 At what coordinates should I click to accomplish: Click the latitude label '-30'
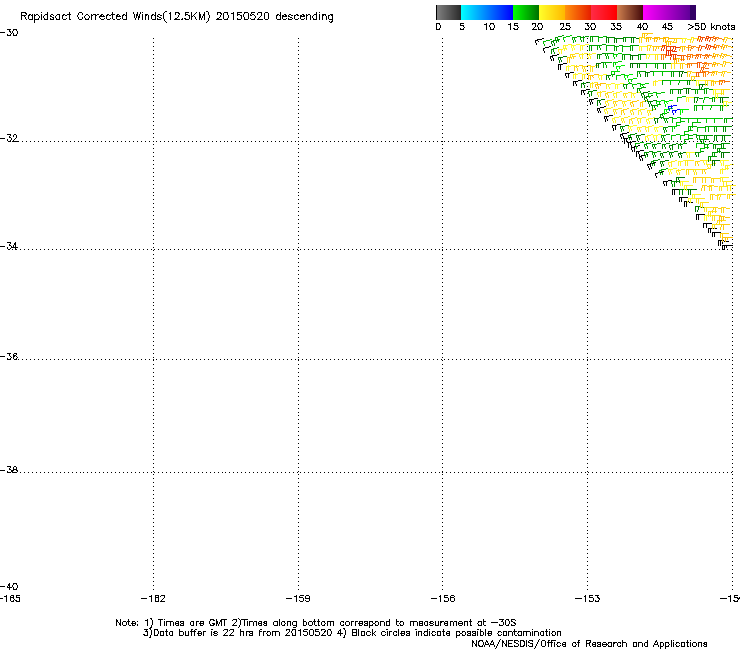tap(9, 33)
